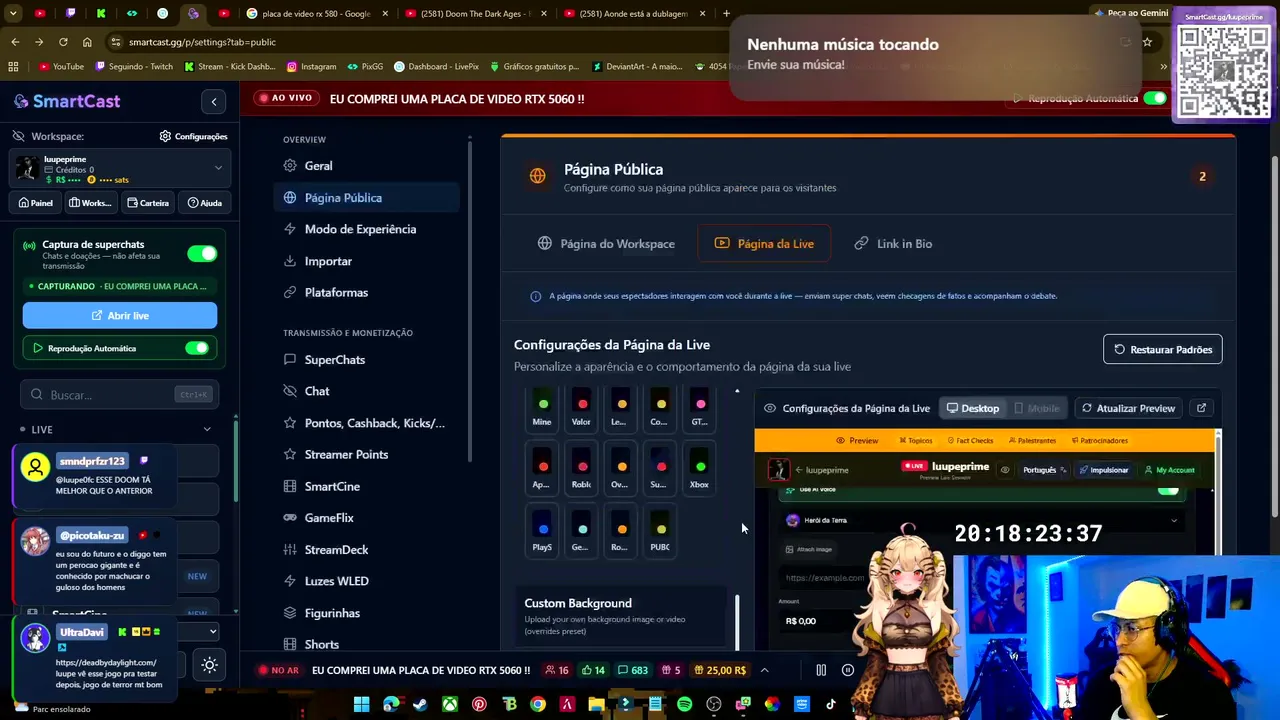Viewport: 1280px width, 720px height.
Task: Collapse the LIVE section chevron
Action: click(207, 430)
